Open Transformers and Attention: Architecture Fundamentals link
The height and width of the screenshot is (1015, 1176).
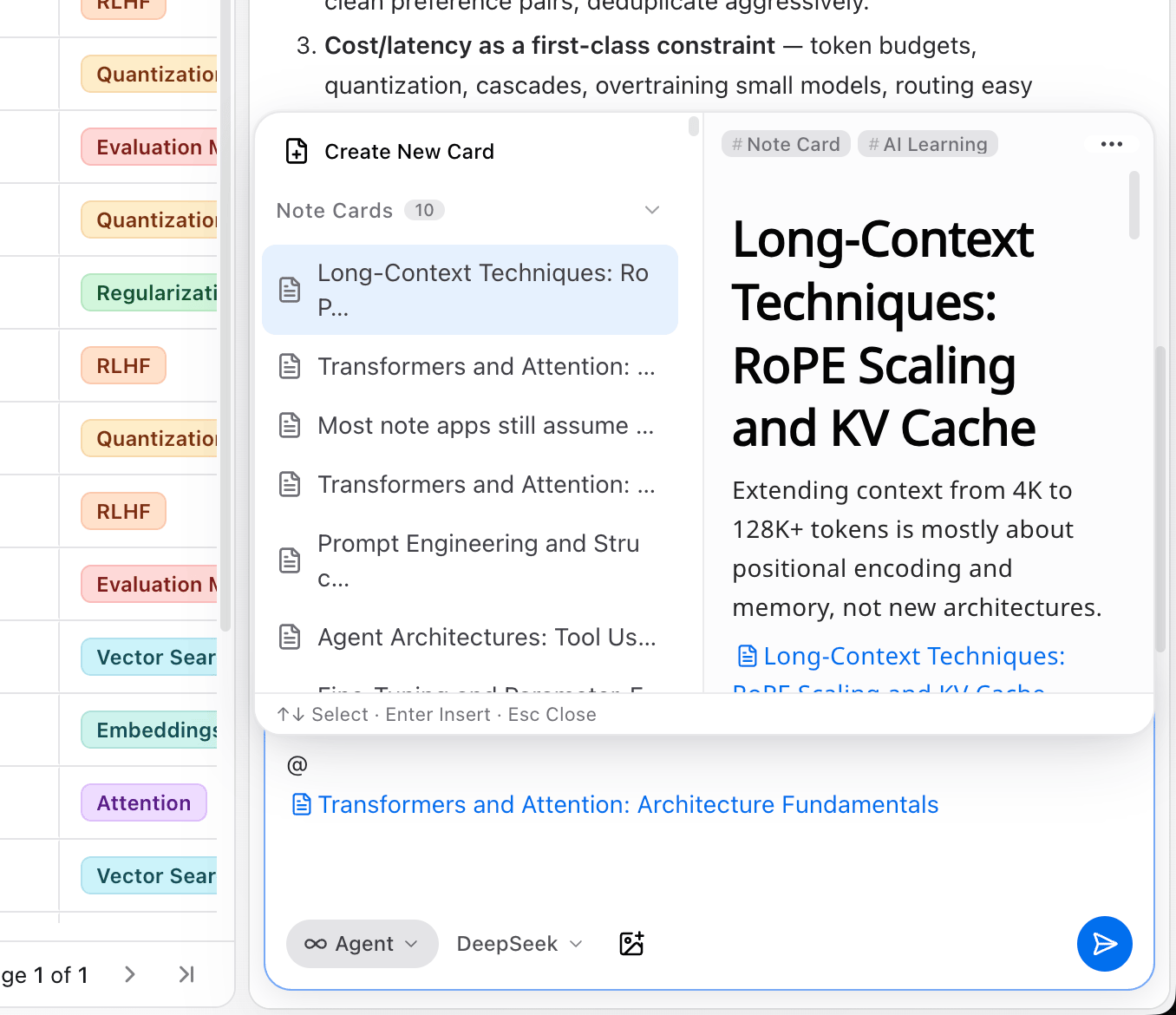(615, 804)
